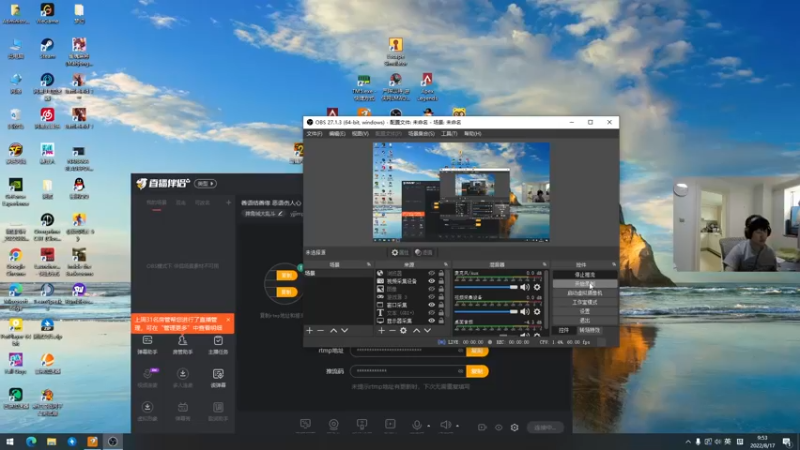The image size is (800, 450).
Task: Pop out the Sources dock with the header icon
Action: point(445,264)
